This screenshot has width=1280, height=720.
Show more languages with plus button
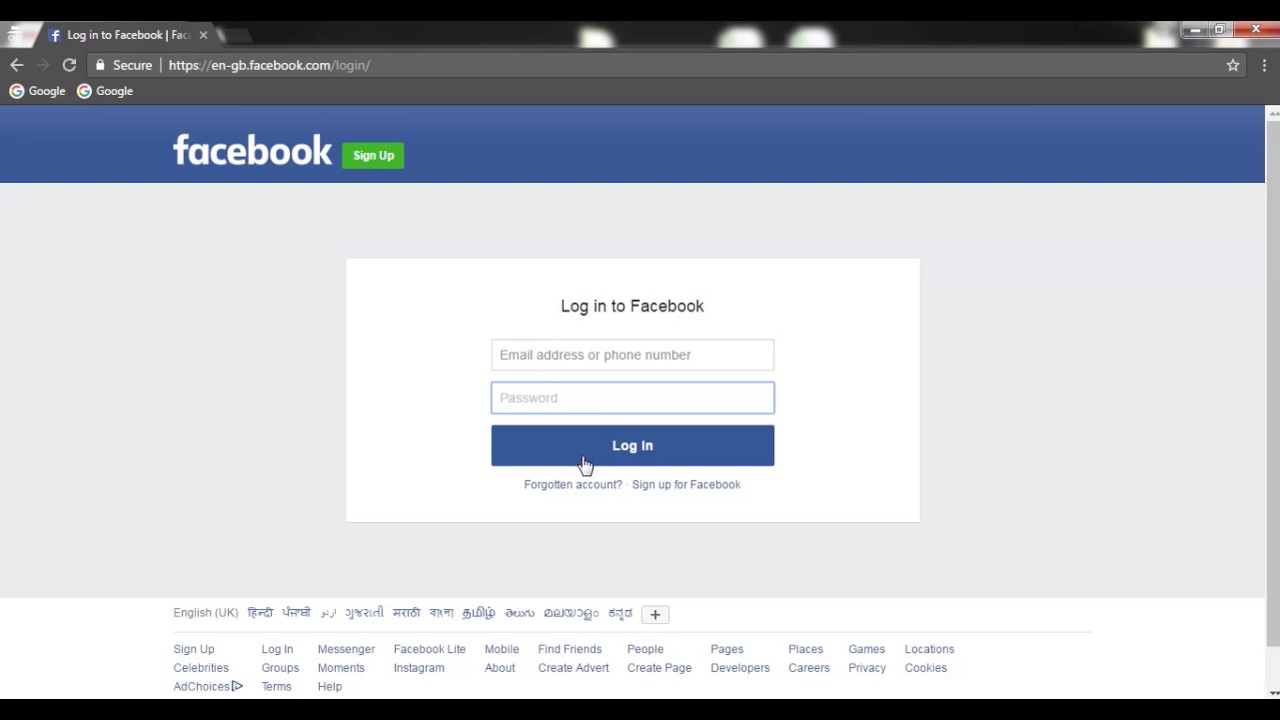click(655, 614)
